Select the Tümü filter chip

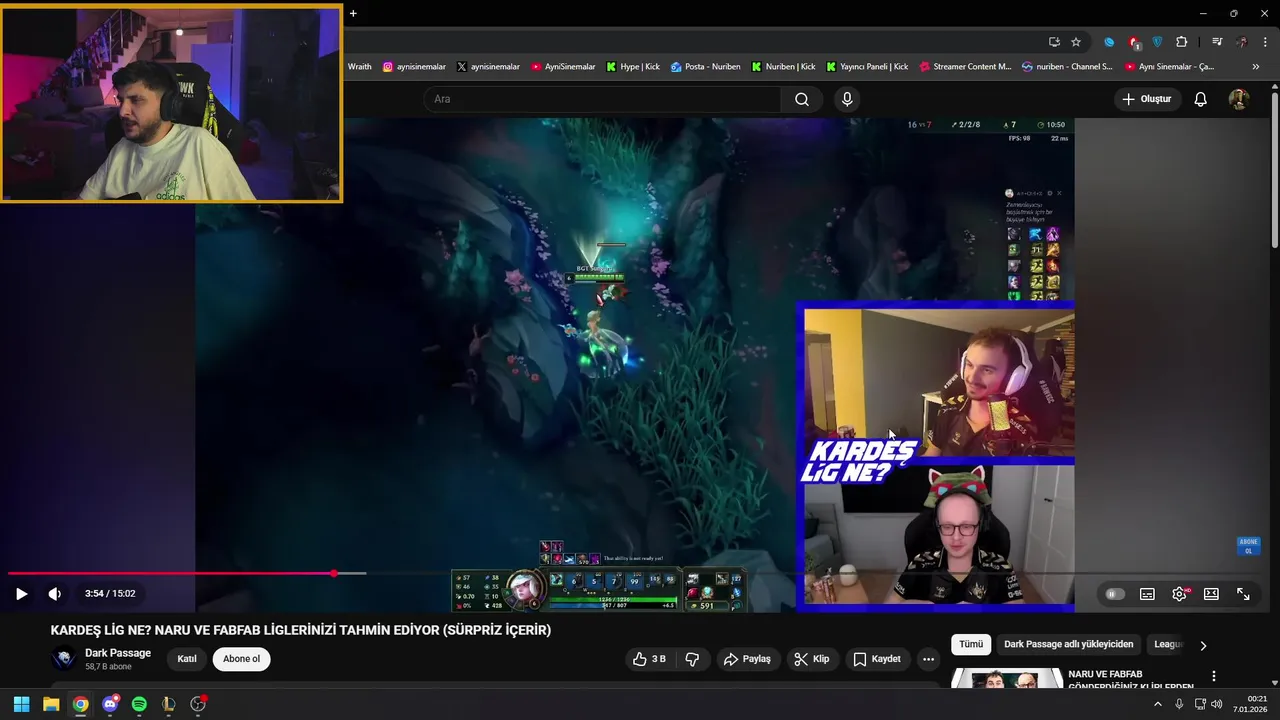[971, 645]
